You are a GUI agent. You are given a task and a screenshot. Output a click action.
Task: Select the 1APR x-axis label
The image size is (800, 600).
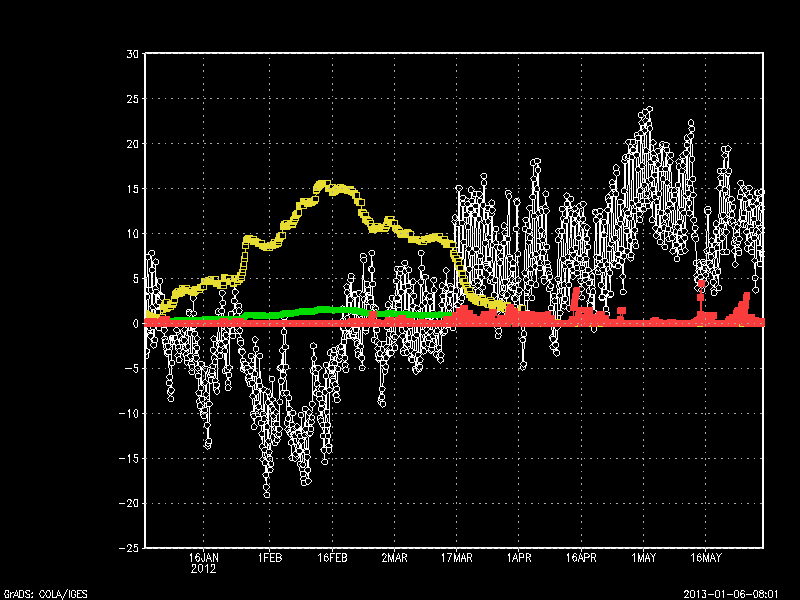pyautogui.click(x=519, y=558)
